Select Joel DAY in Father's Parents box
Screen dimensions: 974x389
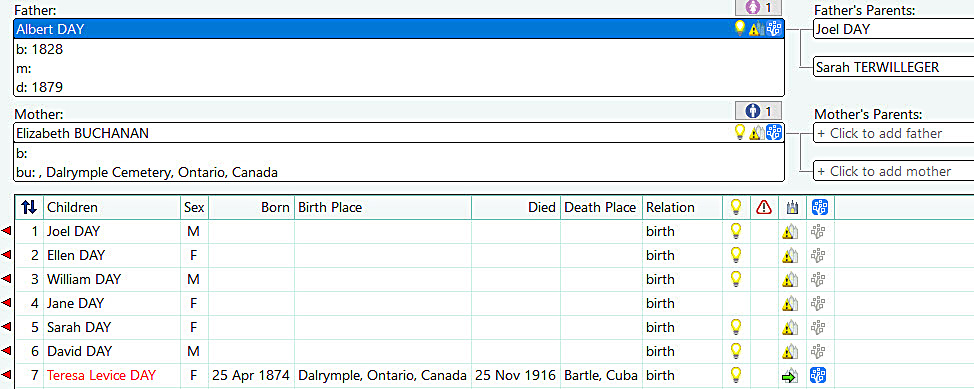[893, 29]
